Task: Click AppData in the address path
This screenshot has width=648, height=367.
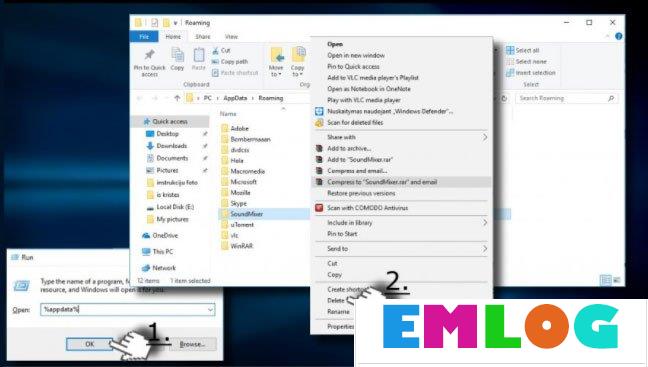Action: (x=235, y=98)
